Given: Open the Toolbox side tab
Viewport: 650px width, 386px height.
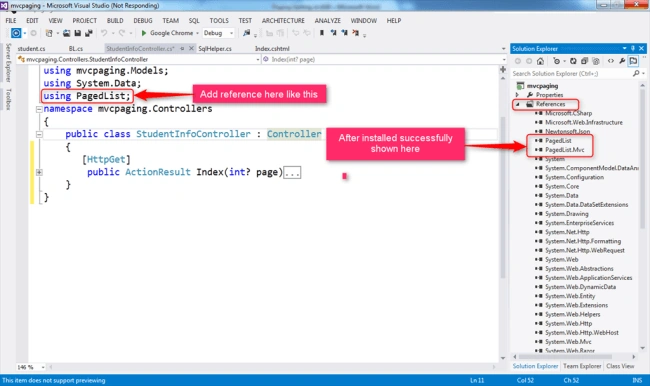Looking at the screenshot, I should click(8, 99).
